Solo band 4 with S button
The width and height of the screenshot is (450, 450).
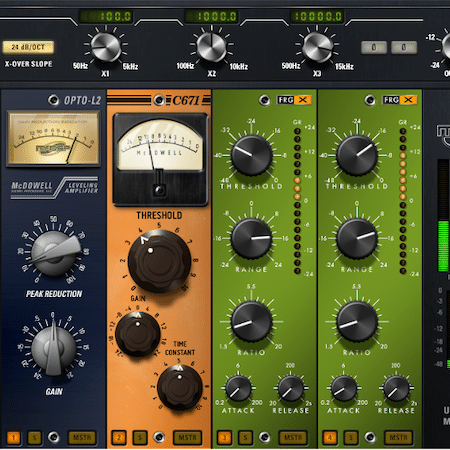click(351, 438)
